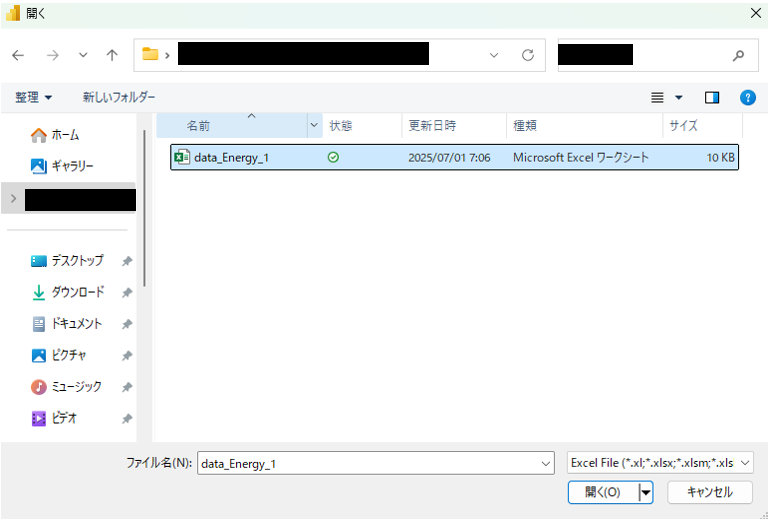This screenshot has height=520, width=770.
Task: Click the キャンセル button
Action: 710,492
